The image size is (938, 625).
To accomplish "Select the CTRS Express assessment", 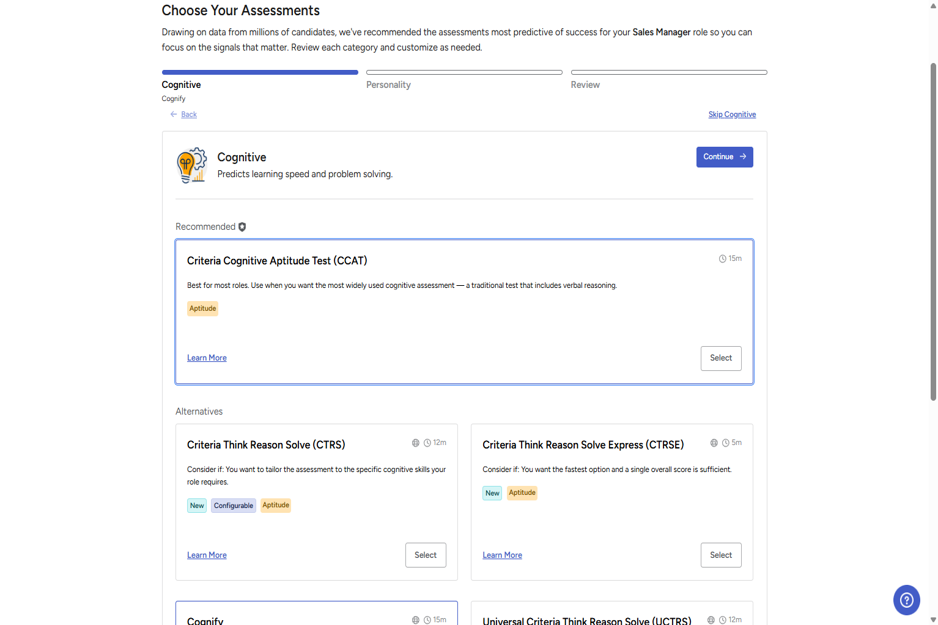I will click(721, 555).
